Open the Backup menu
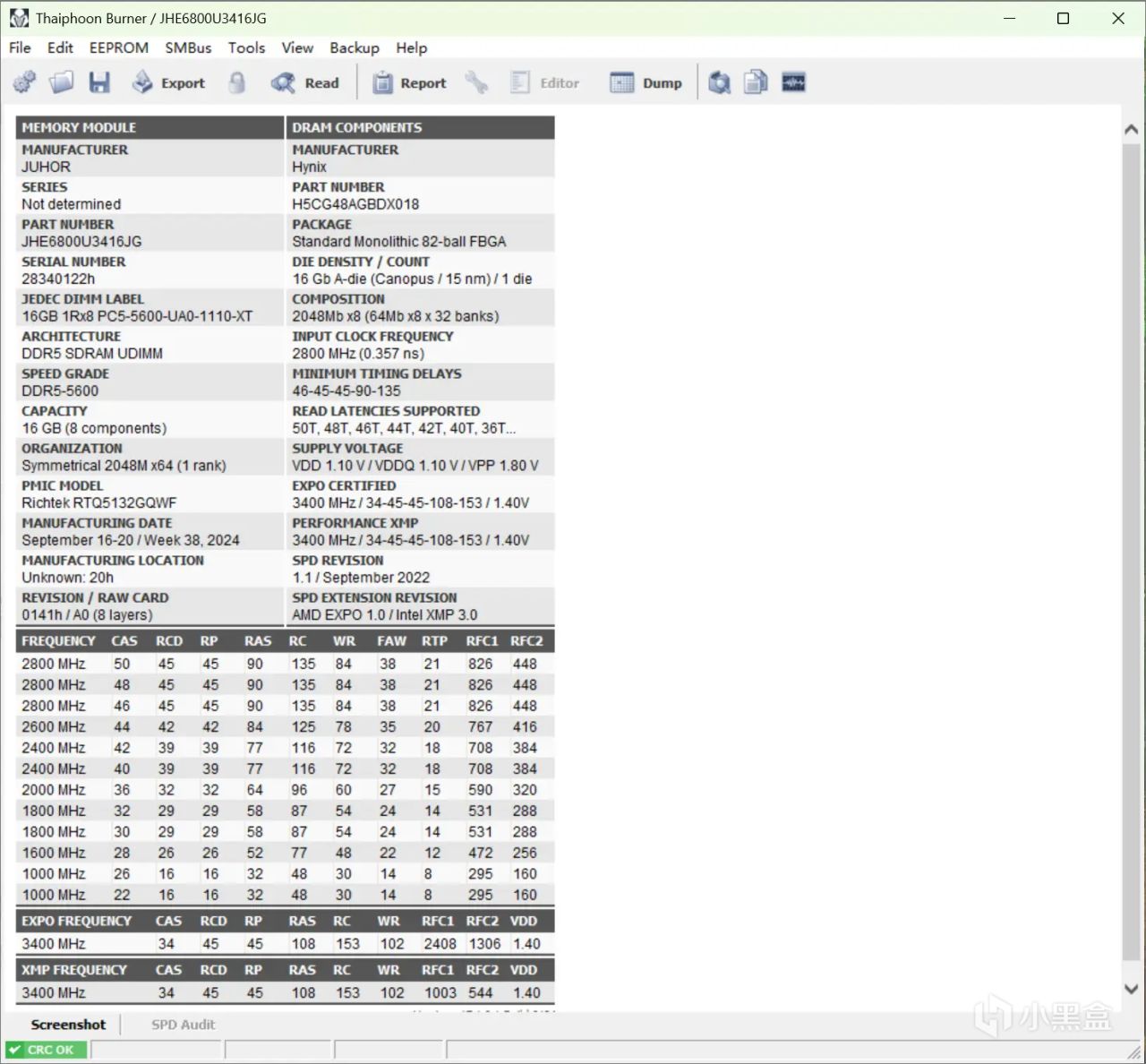 (x=355, y=47)
